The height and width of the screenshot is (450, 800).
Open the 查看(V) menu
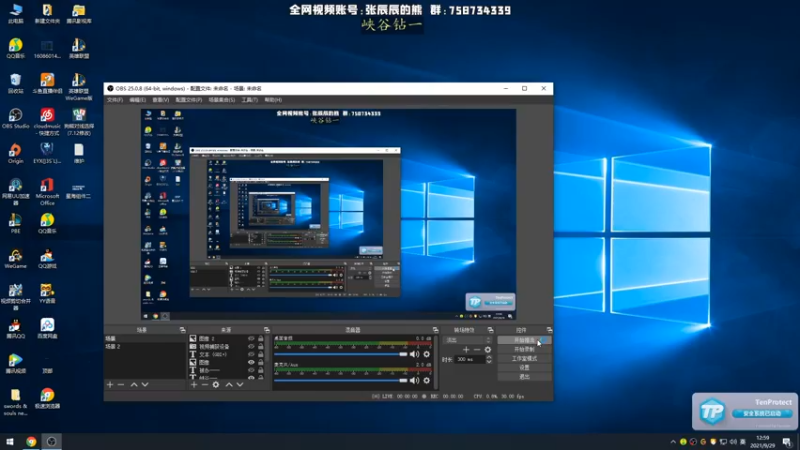pyautogui.click(x=160, y=100)
